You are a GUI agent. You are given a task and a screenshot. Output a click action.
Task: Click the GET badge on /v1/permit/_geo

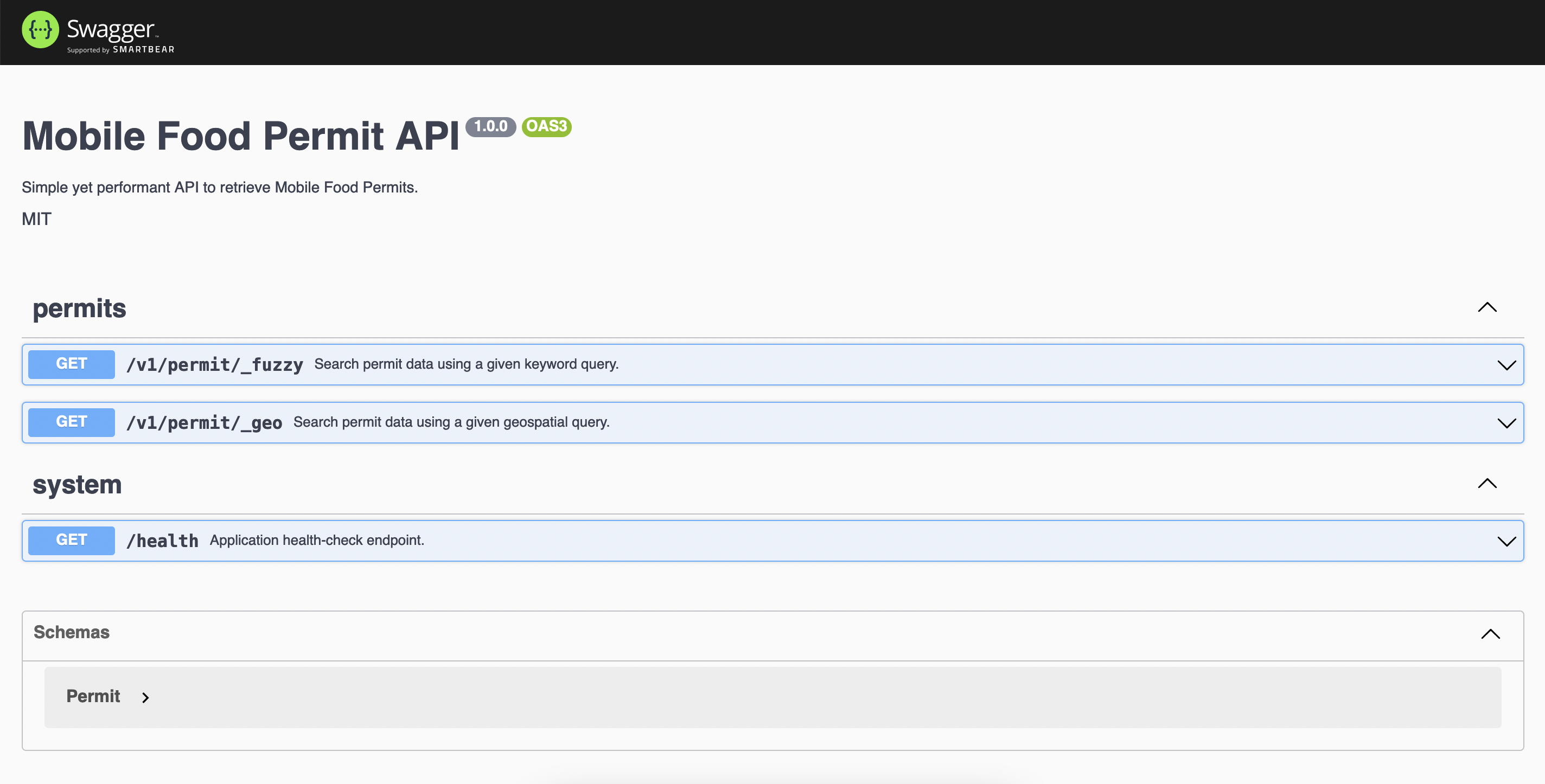click(71, 421)
